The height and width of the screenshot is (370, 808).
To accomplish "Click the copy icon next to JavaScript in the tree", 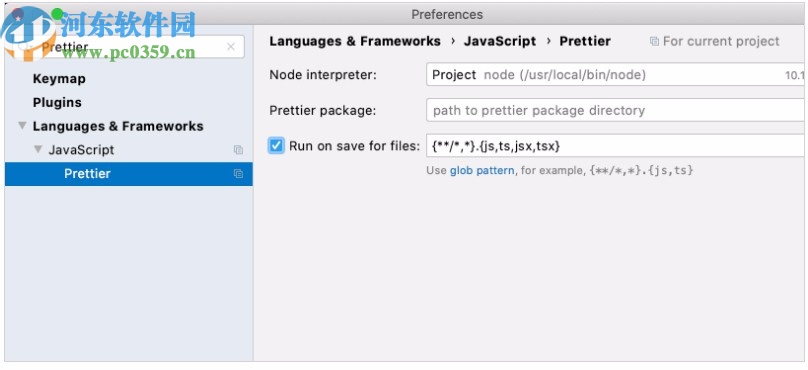I will click(x=238, y=150).
